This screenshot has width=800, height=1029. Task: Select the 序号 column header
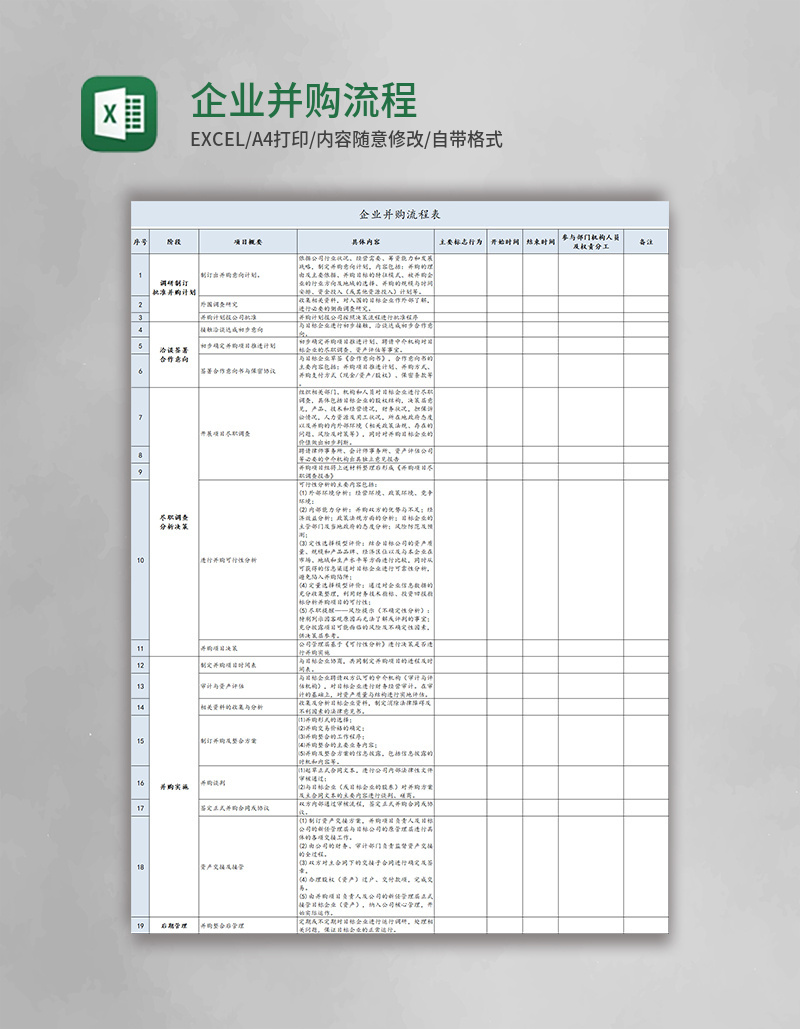tap(140, 242)
